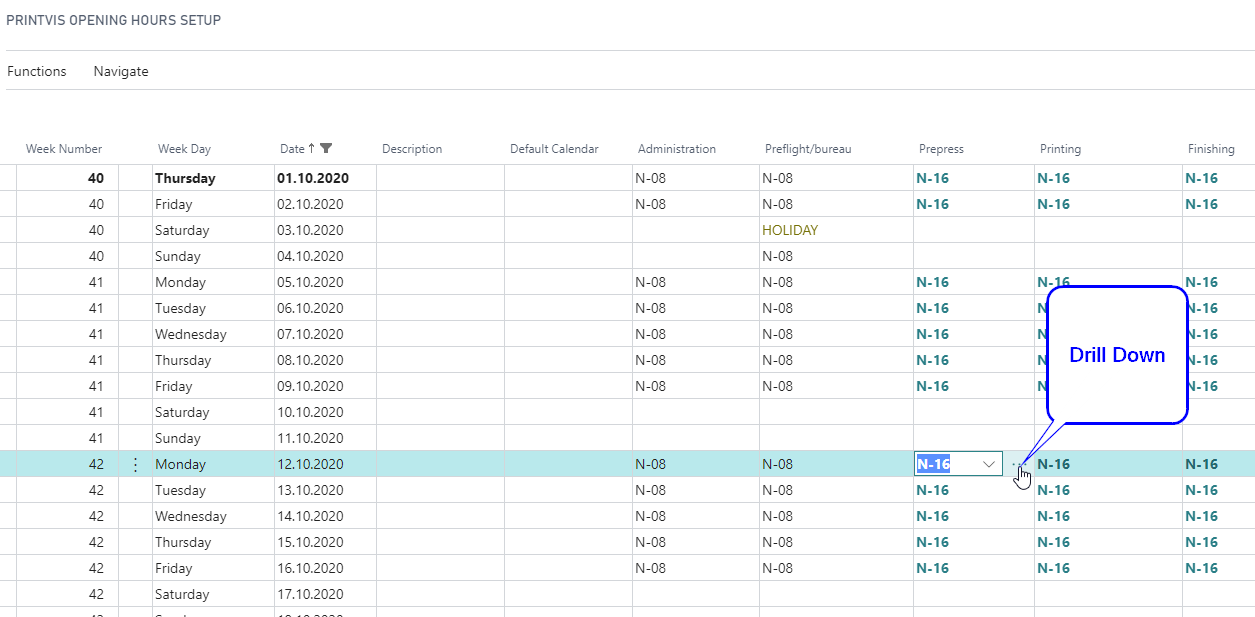Click the Preflight/bureau column header
The image size is (1255, 617).
point(807,149)
